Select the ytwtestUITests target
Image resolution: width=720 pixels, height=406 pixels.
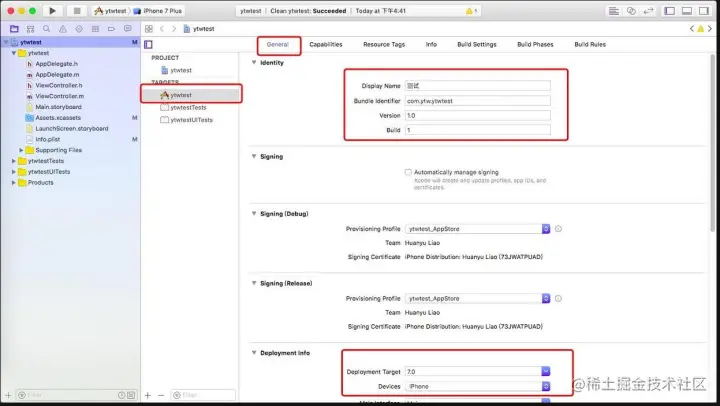[x=191, y=120]
